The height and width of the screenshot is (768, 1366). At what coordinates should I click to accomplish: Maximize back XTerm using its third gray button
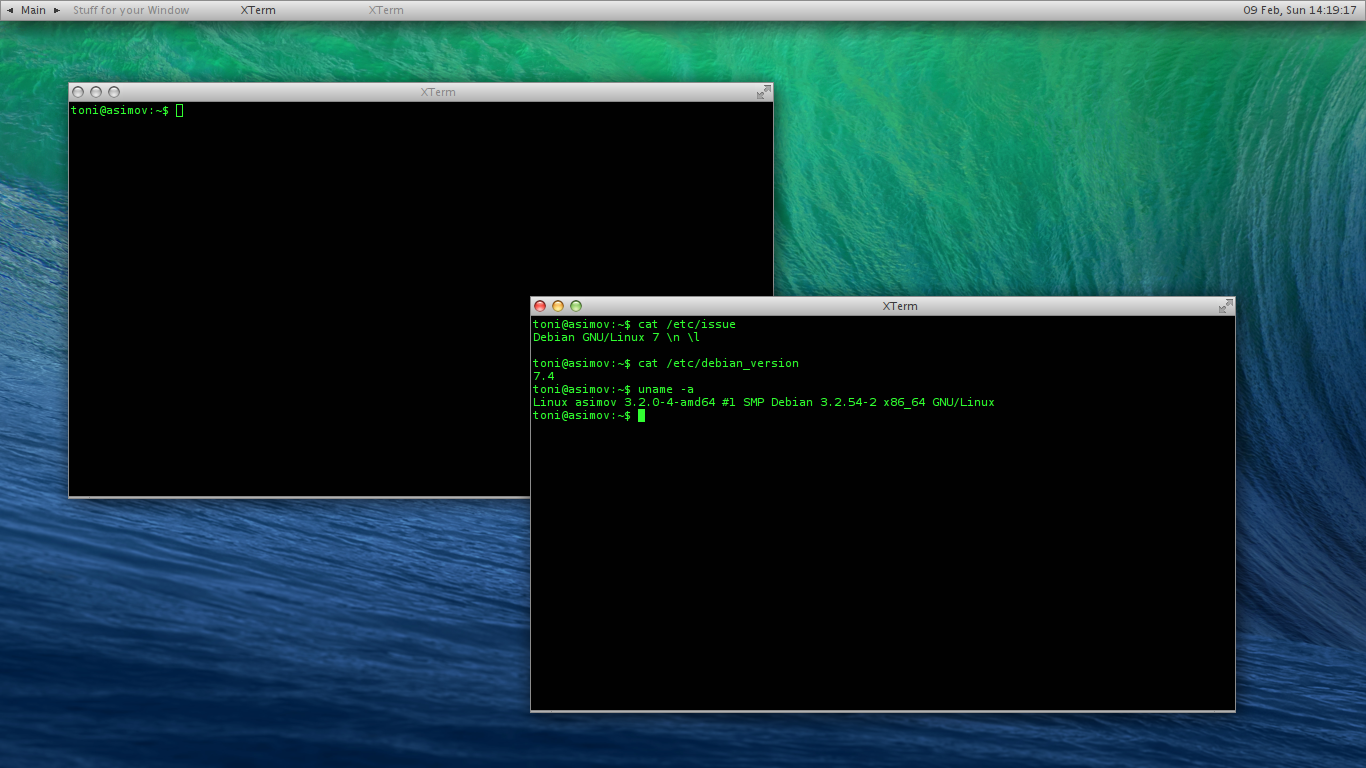point(114,92)
